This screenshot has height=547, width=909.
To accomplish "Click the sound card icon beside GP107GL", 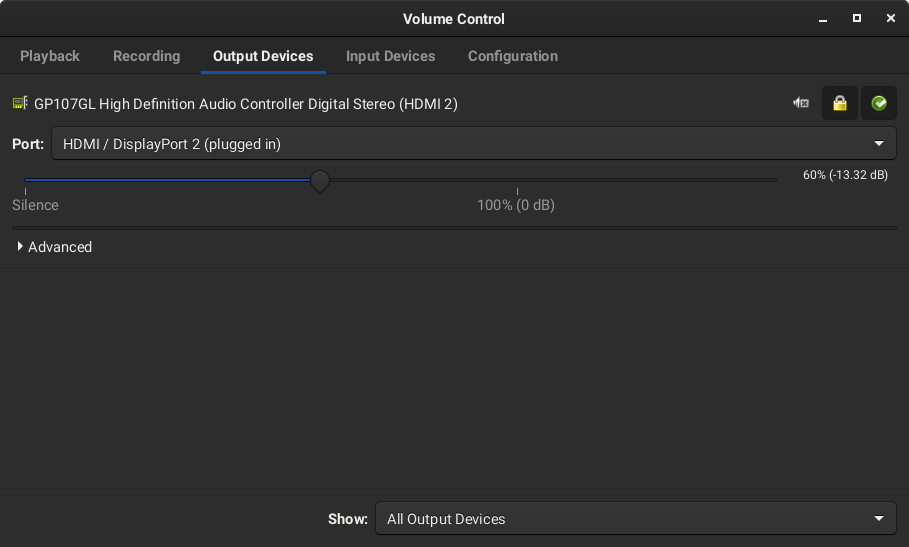I will pyautogui.click(x=20, y=103).
